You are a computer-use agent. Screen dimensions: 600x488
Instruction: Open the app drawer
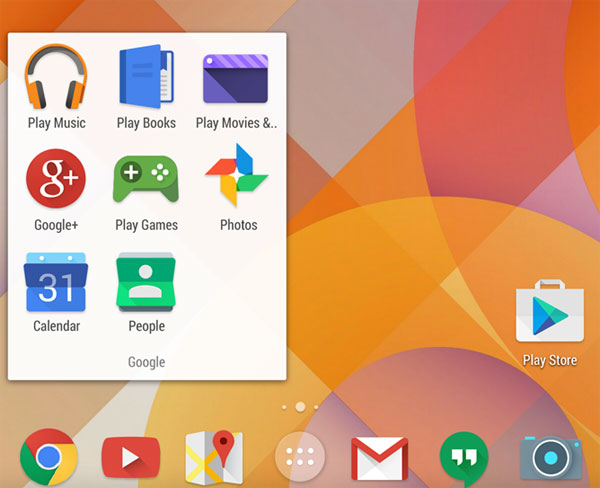(x=300, y=457)
